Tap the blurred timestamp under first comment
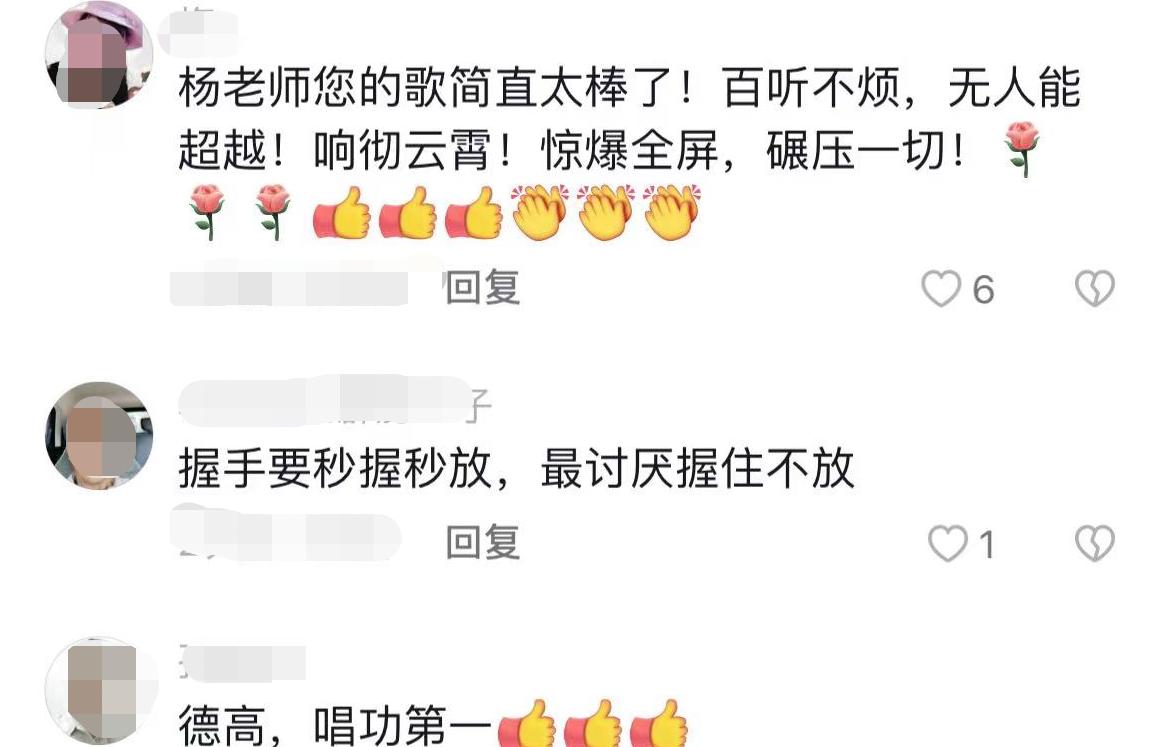The height and width of the screenshot is (747, 1166). (x=289, y=288)
